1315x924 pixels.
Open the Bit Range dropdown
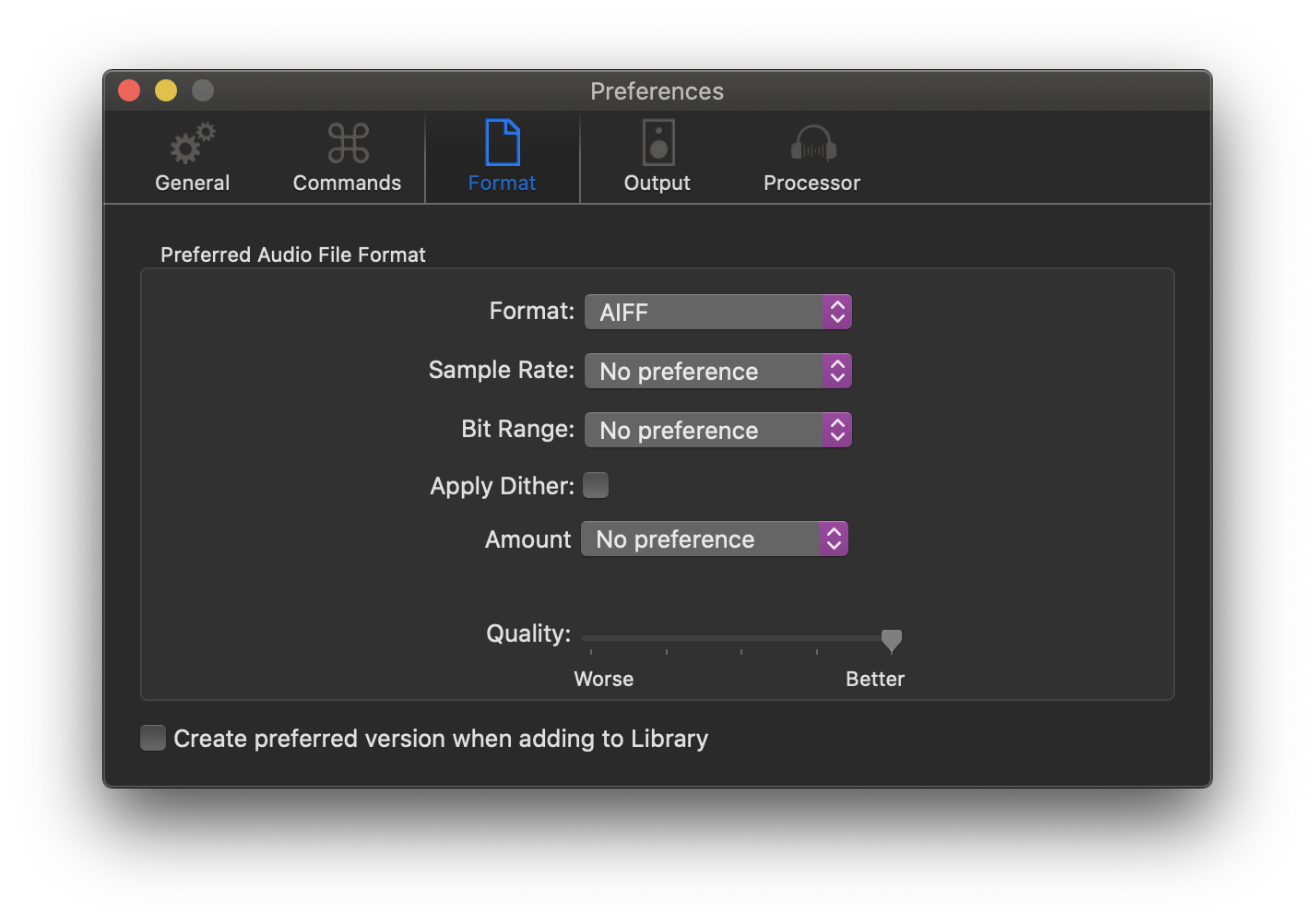coord(704,431)
